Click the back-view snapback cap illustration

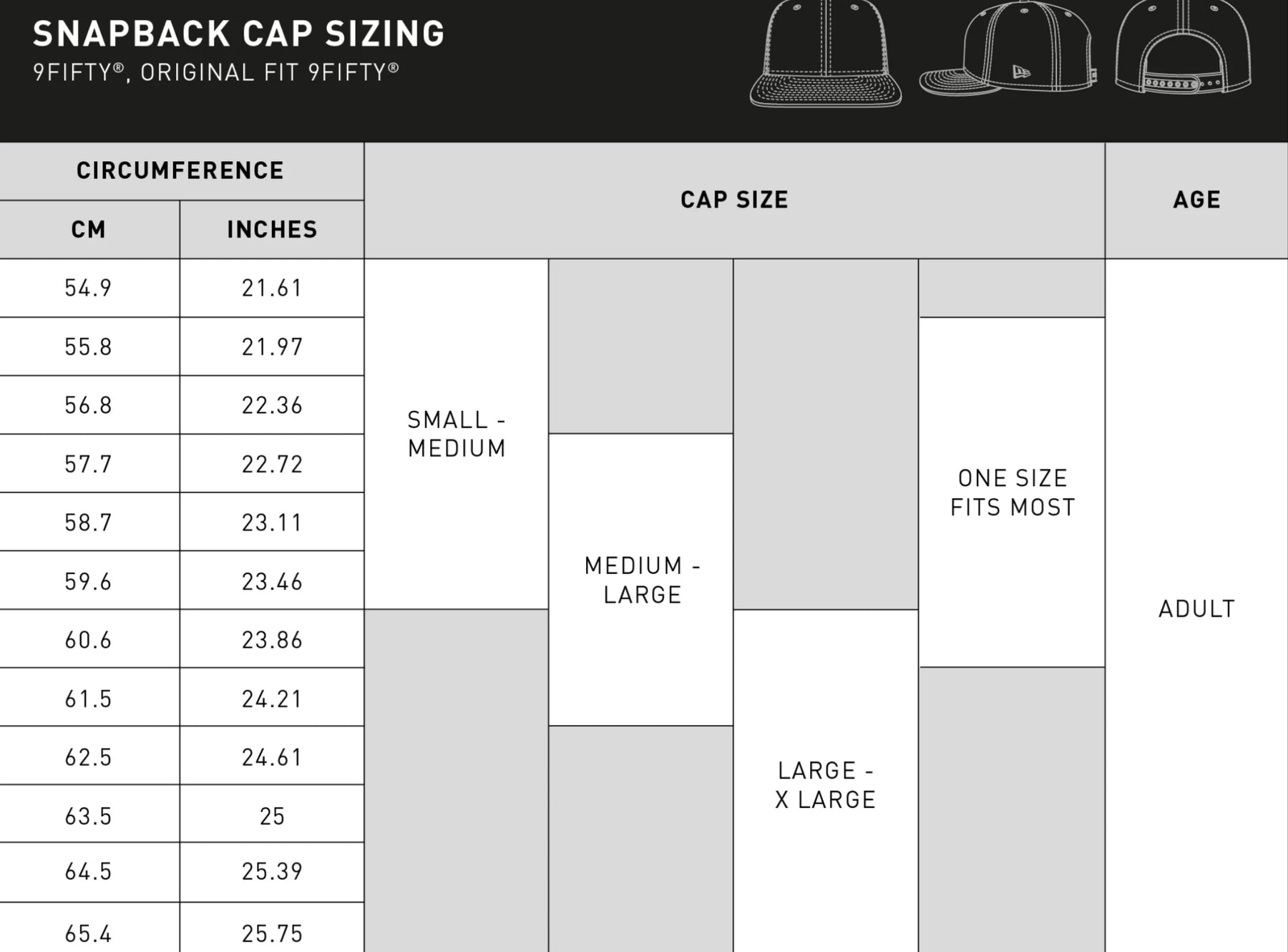pyautogui.click(x=1183, y=49)
